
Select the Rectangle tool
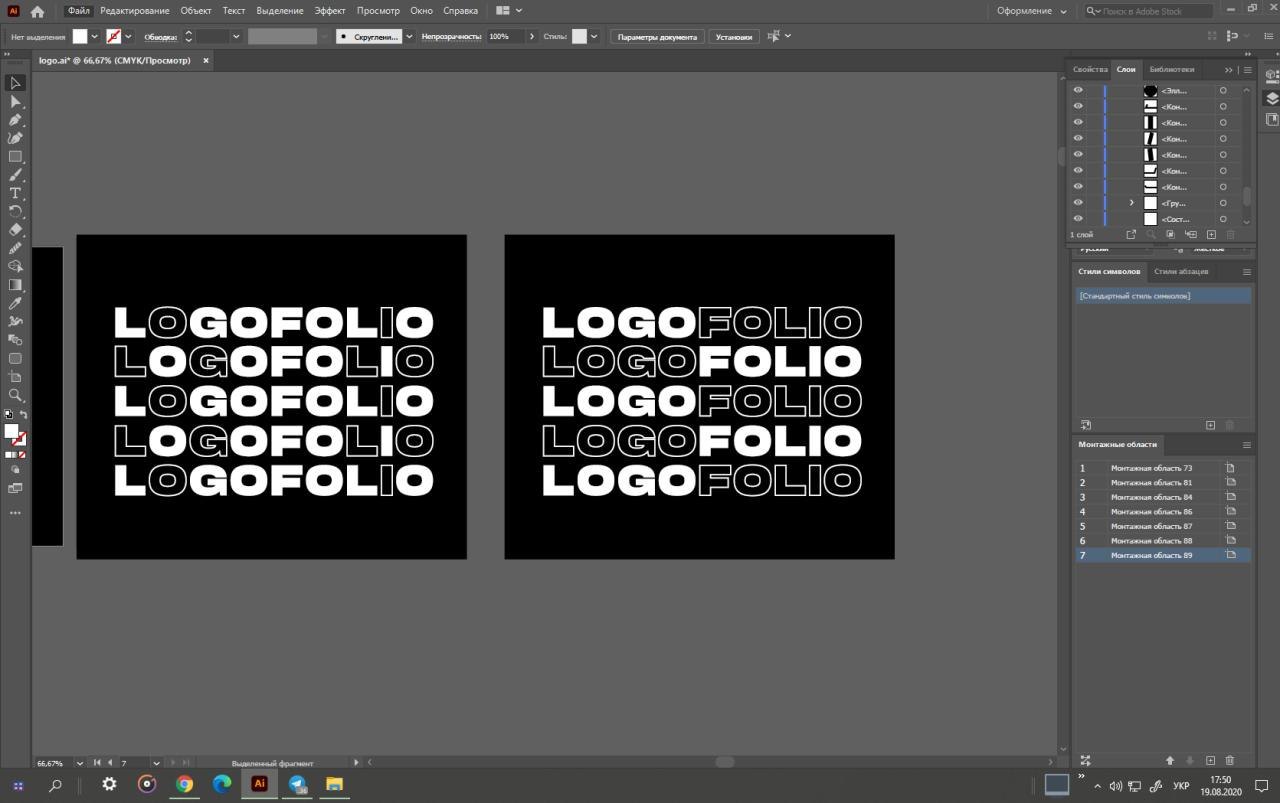point(15,157)
